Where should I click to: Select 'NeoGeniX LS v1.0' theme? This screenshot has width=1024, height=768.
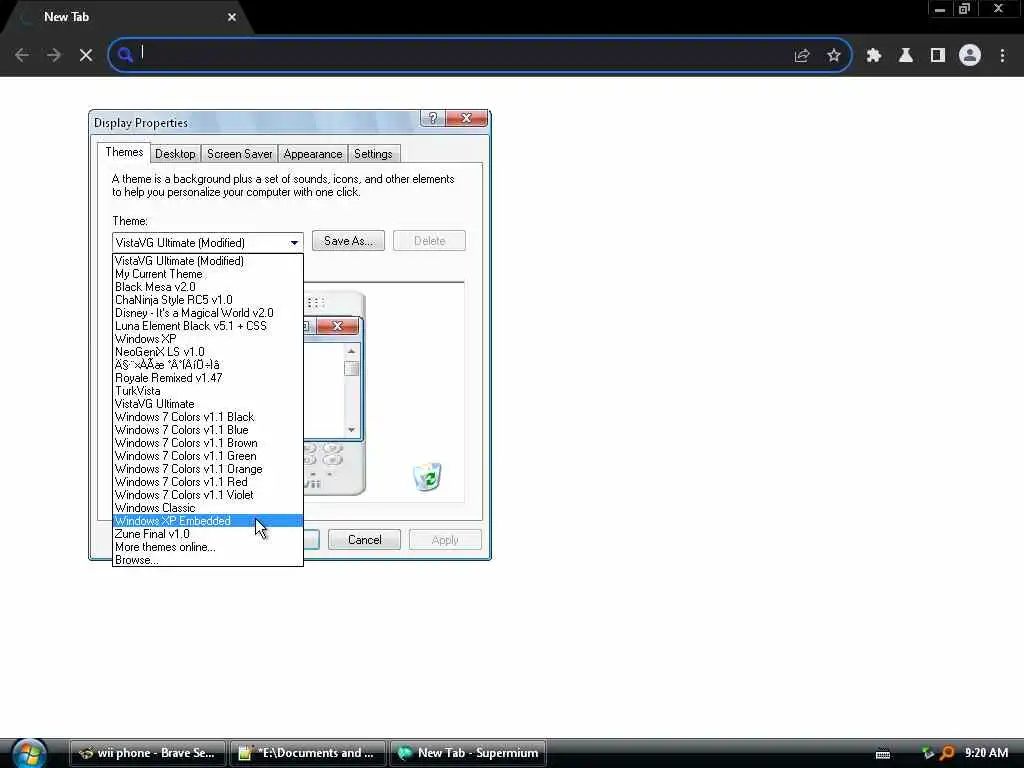tap(208, 352)
